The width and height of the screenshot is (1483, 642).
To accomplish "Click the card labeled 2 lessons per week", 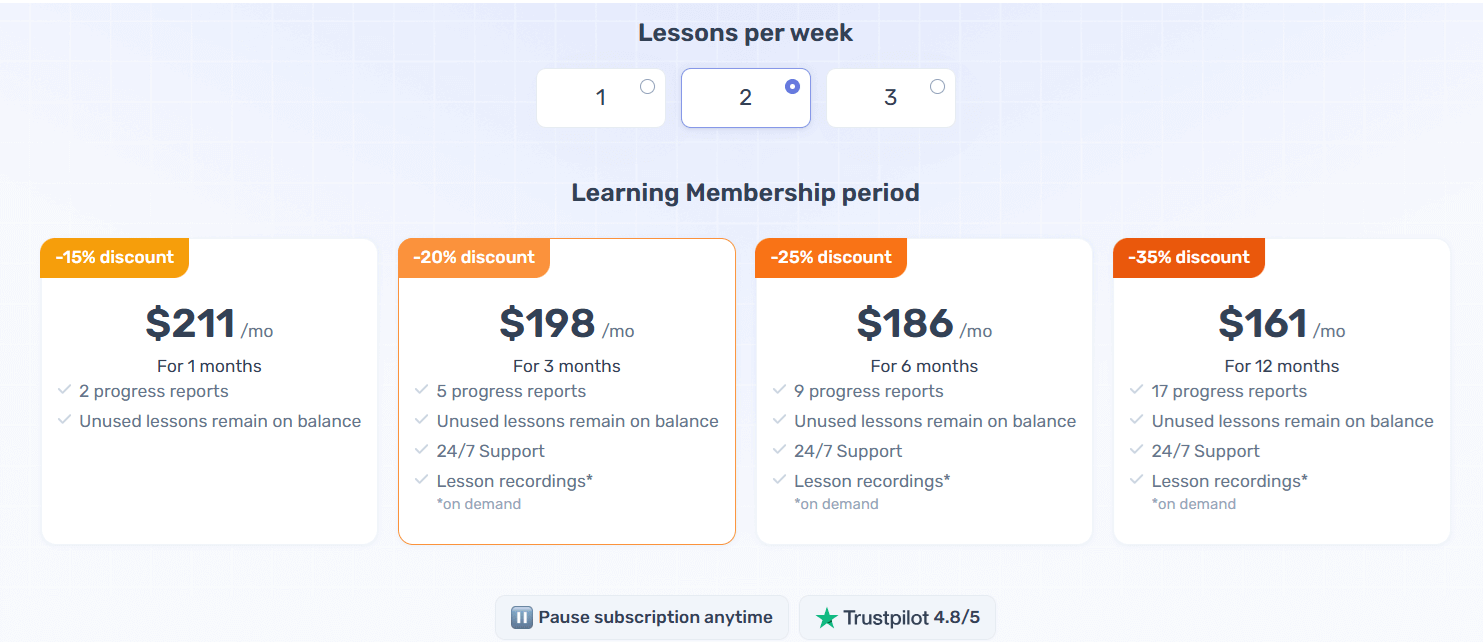I will (745, 98).
